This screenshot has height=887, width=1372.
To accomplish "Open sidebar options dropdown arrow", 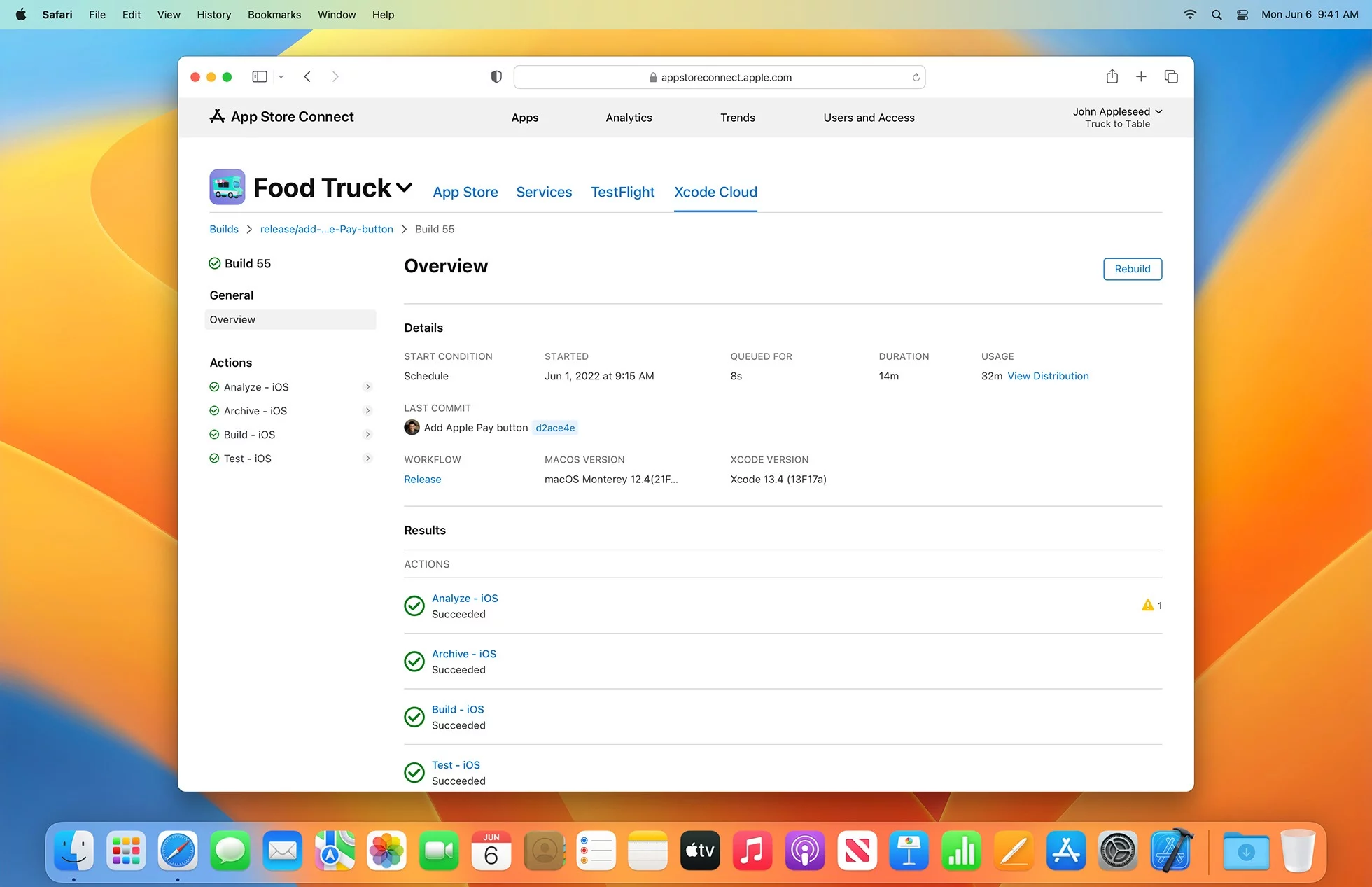I will pos(281,77).
